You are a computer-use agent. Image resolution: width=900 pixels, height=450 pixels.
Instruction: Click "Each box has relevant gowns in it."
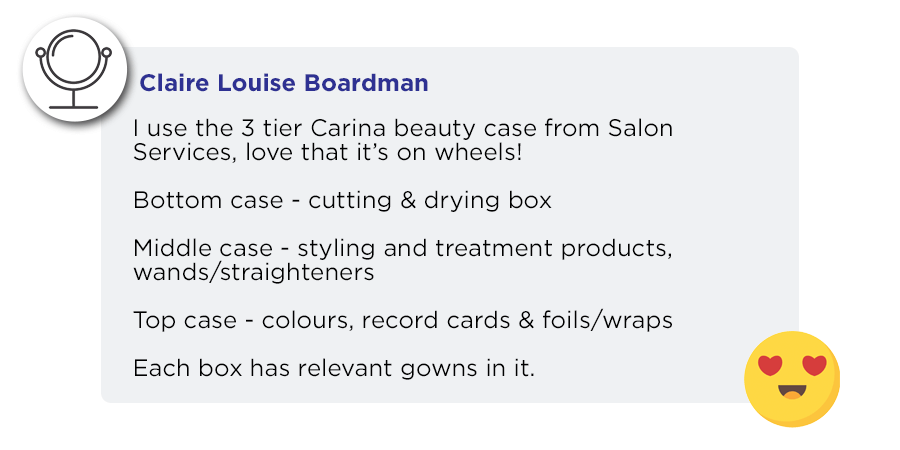(x=334, y=368)
